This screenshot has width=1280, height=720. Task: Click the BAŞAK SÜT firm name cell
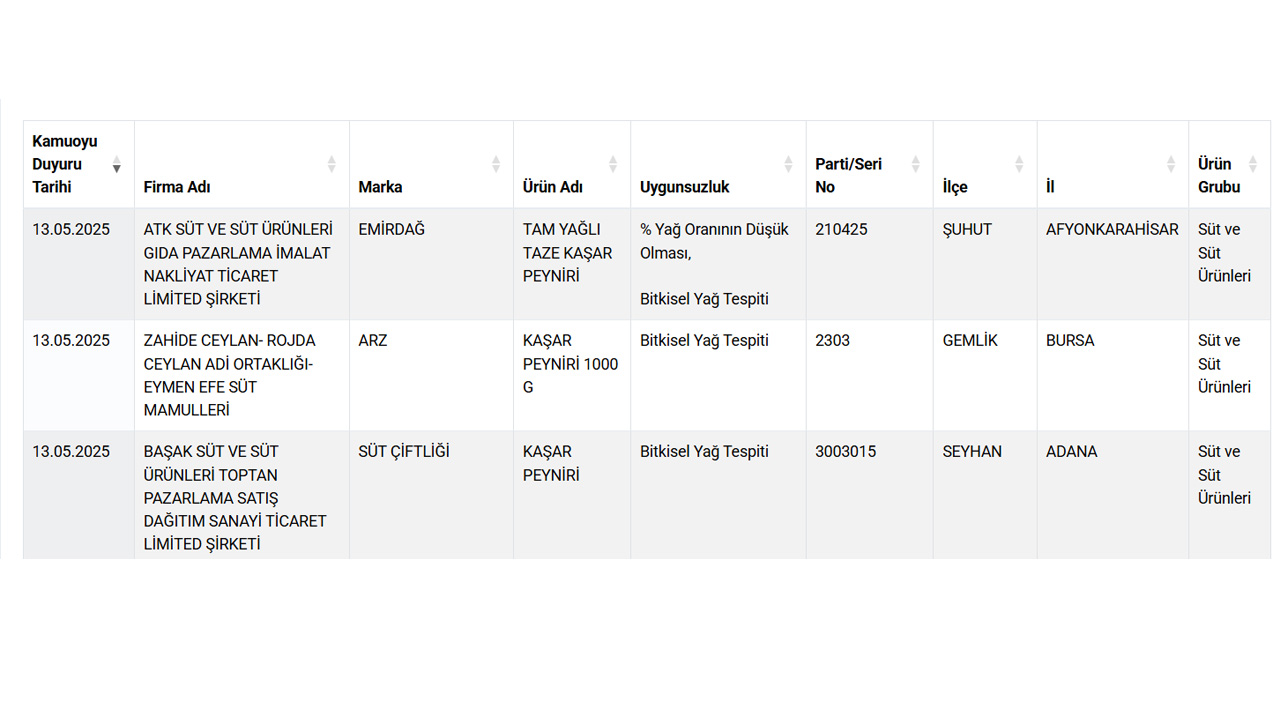(x=235, y=497)
